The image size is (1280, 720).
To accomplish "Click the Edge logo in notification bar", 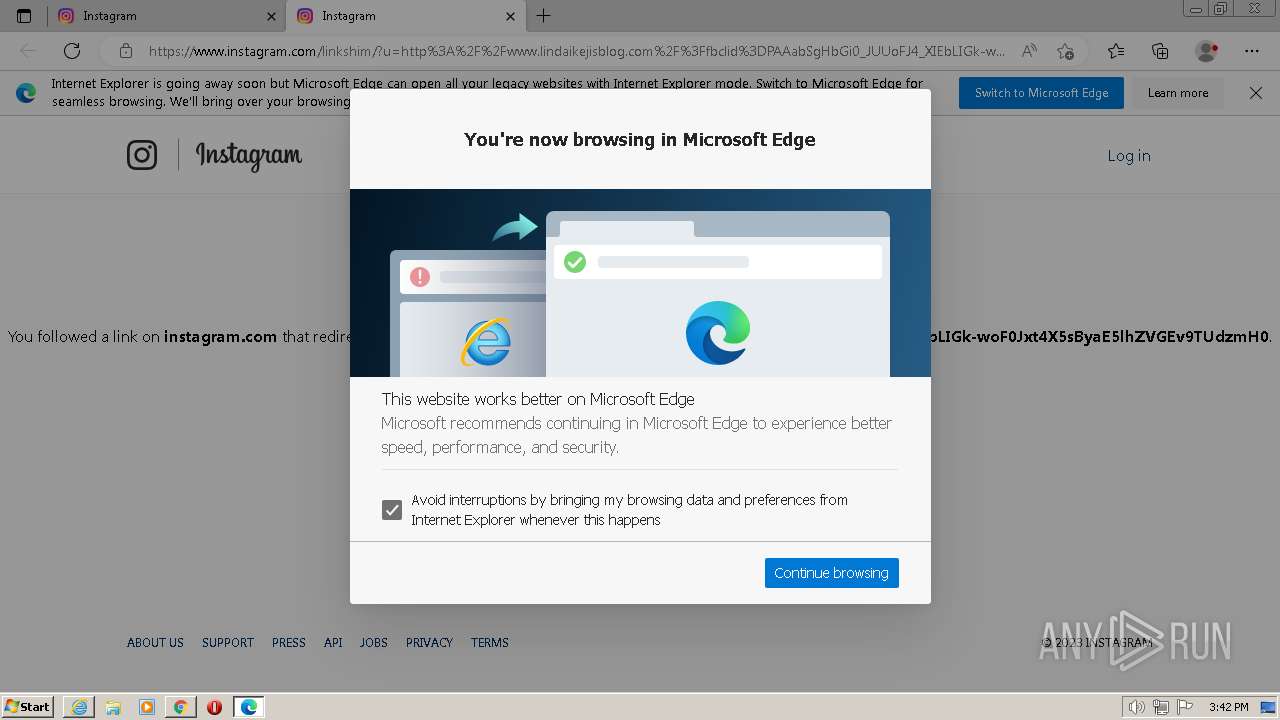I will tap(26, 93).
